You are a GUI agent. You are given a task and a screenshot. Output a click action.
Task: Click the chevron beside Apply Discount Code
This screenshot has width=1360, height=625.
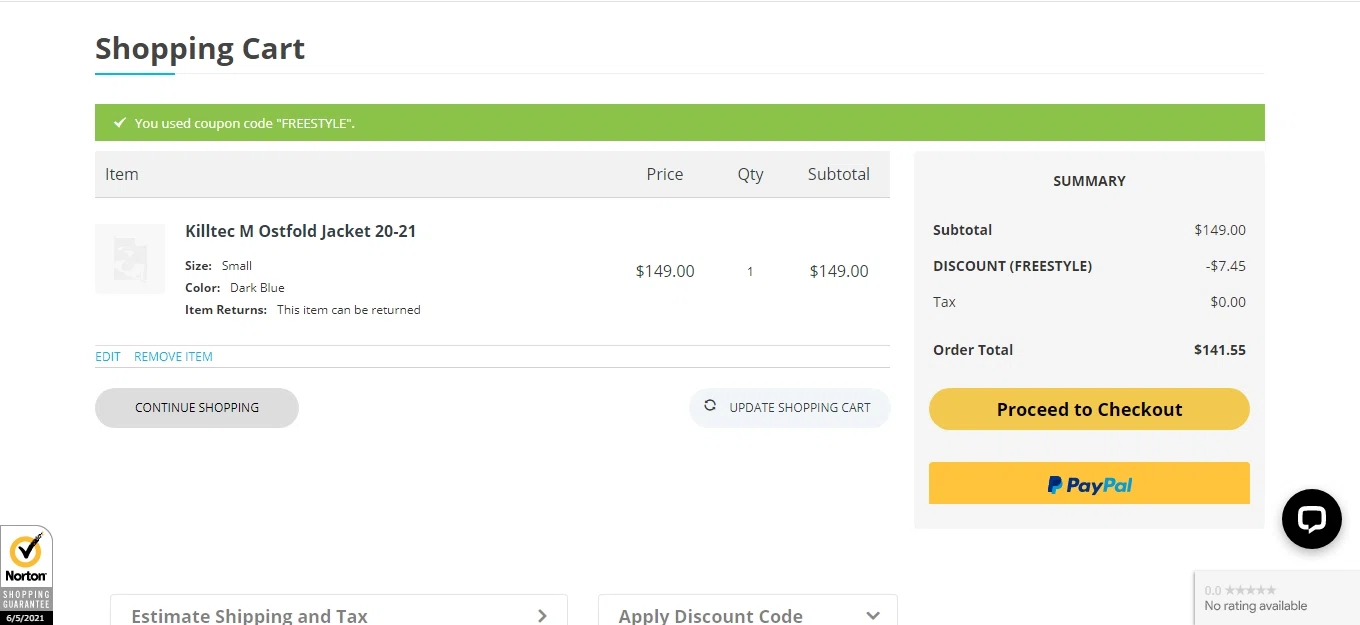[873, 616]
